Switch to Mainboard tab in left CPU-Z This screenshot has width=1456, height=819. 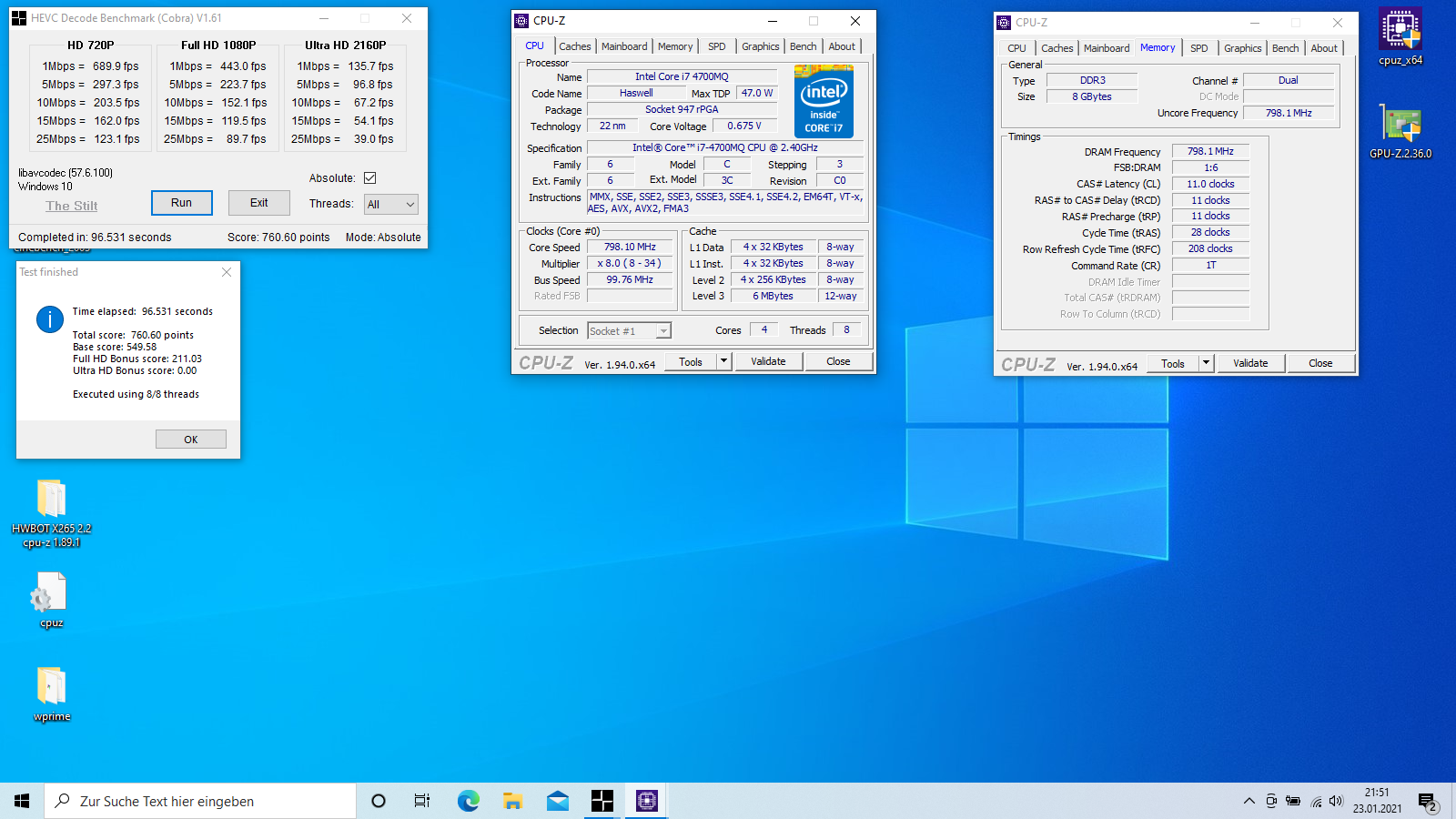624,46
